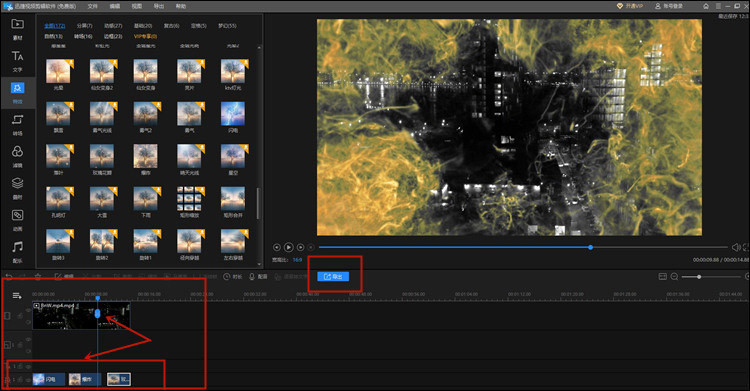Click the effects library vertical scrollbar
This screenshot has height=391, width=750.
259,203
